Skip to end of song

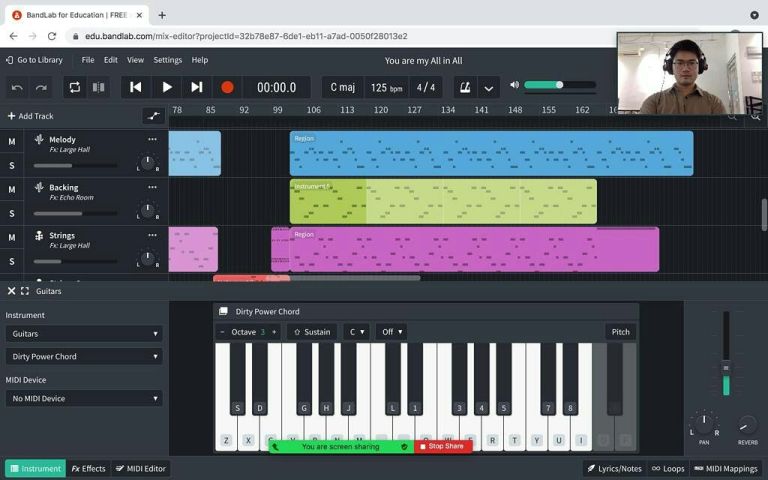[197, 87]
